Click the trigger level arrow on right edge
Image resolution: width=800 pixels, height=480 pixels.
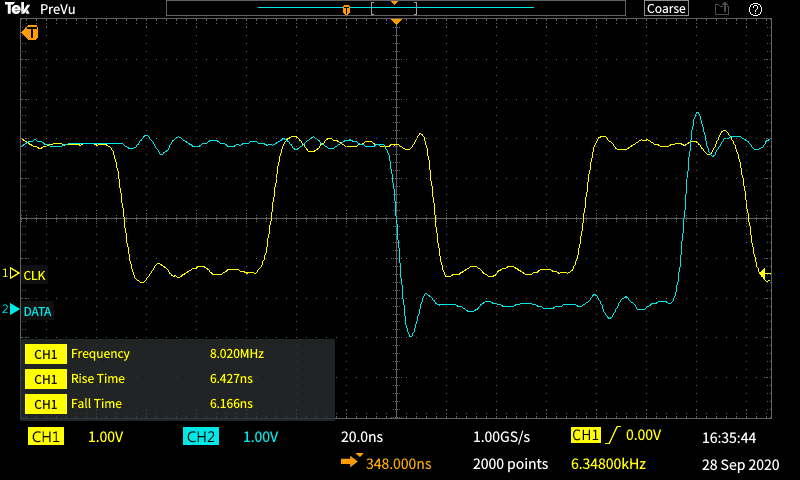[764, 273]
